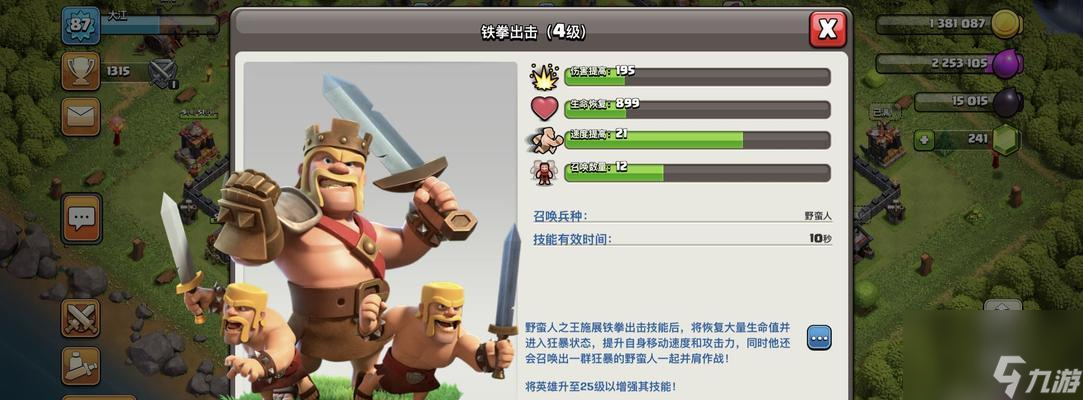This screenshot has height=400, width=1083.
Task: Close the 铁拳出击 ability info dialog
Action: click(x=827, y=29)
